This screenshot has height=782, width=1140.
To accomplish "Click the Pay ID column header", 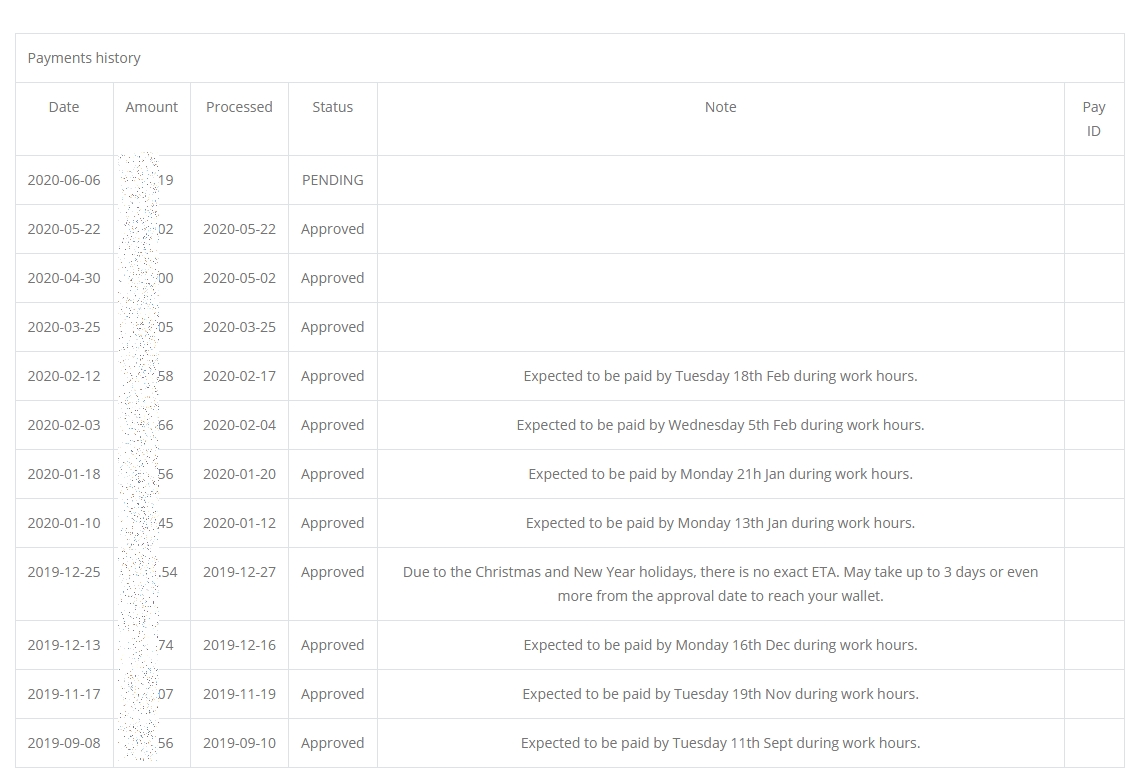I will point(1093,118).
